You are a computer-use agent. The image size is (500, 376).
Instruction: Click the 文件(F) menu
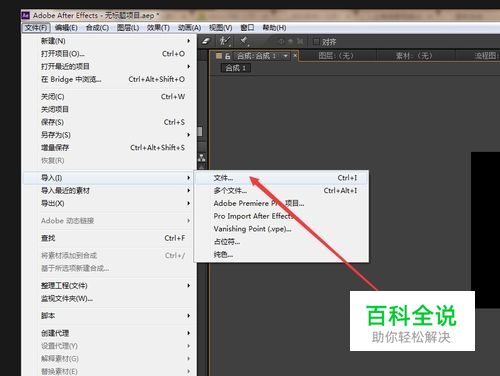(36, 28)
